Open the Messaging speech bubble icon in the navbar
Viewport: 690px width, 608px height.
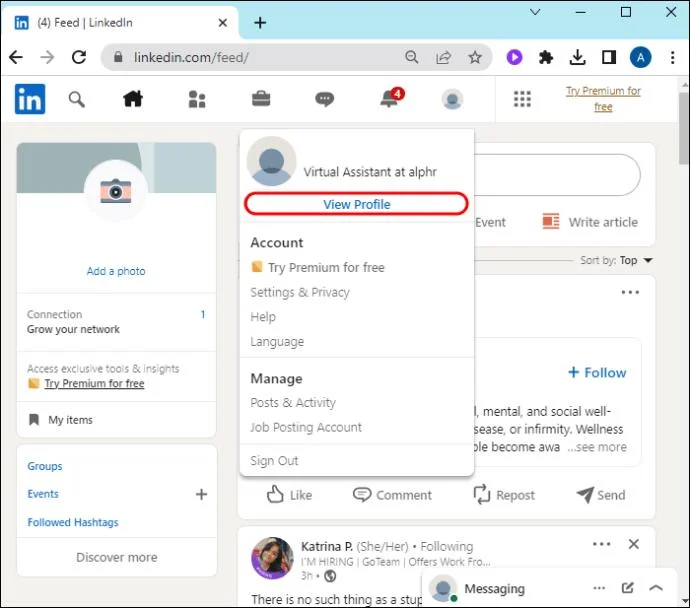pyautogui.click(x=325, y=99)
